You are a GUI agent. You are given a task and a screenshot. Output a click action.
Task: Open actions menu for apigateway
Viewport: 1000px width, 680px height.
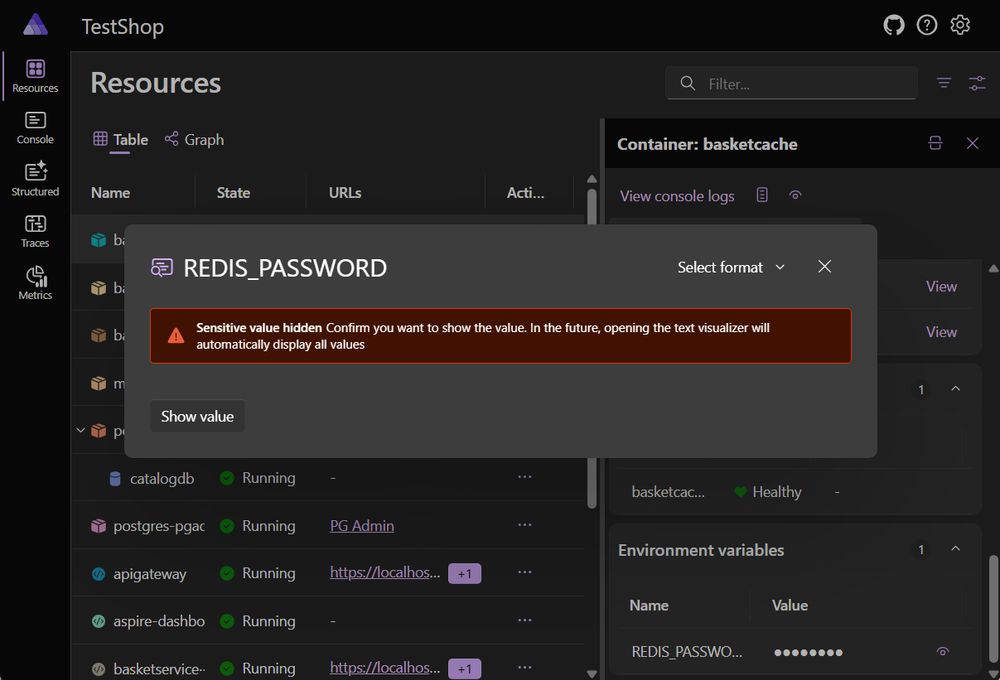524,572
